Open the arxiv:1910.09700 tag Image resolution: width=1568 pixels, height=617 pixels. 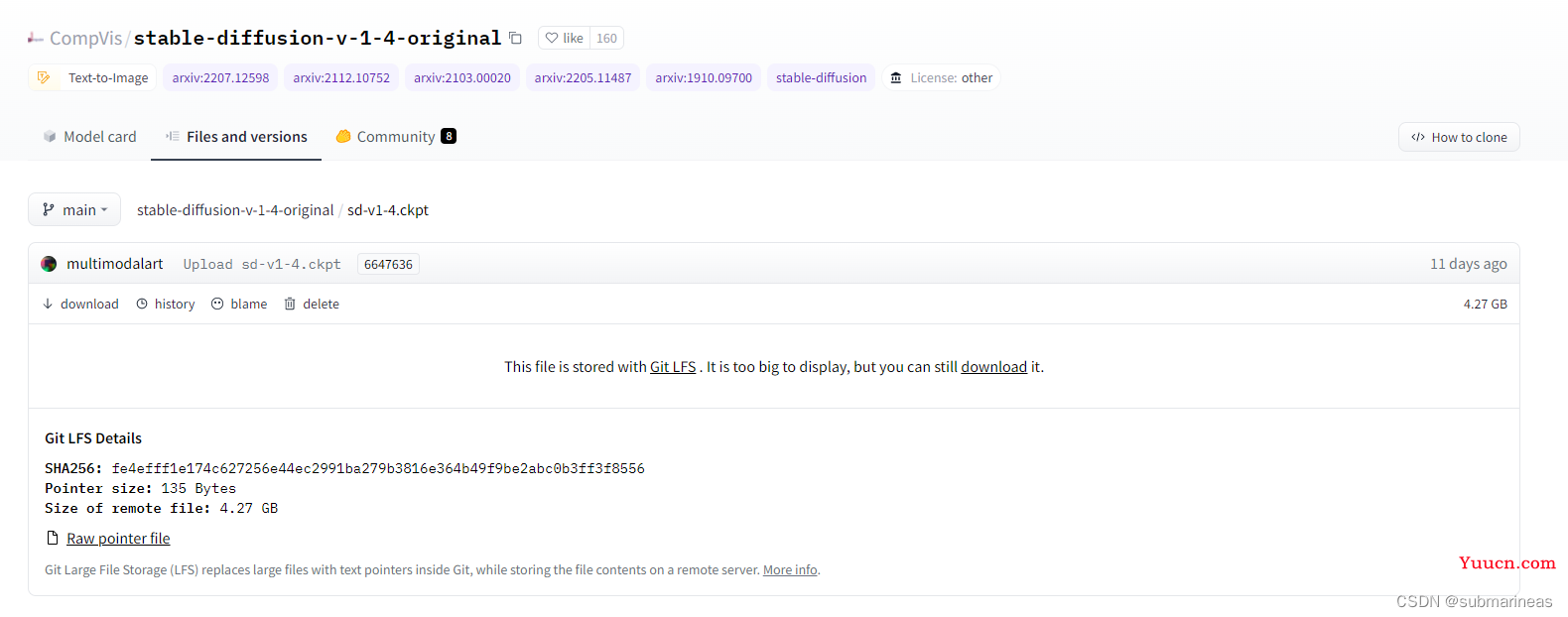(704, 77)
